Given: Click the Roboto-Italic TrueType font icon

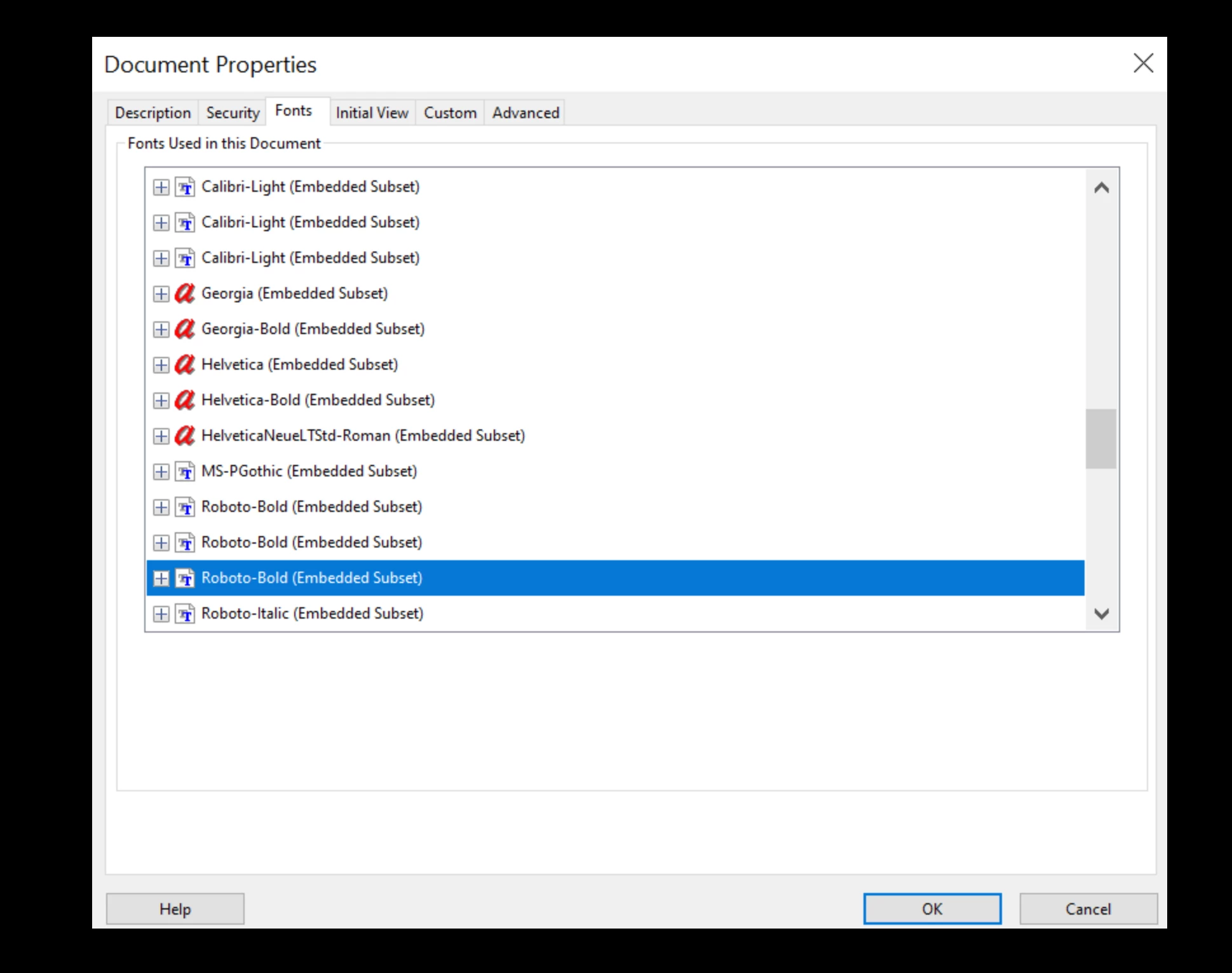Looking at the screenshot, I should 185,614.
